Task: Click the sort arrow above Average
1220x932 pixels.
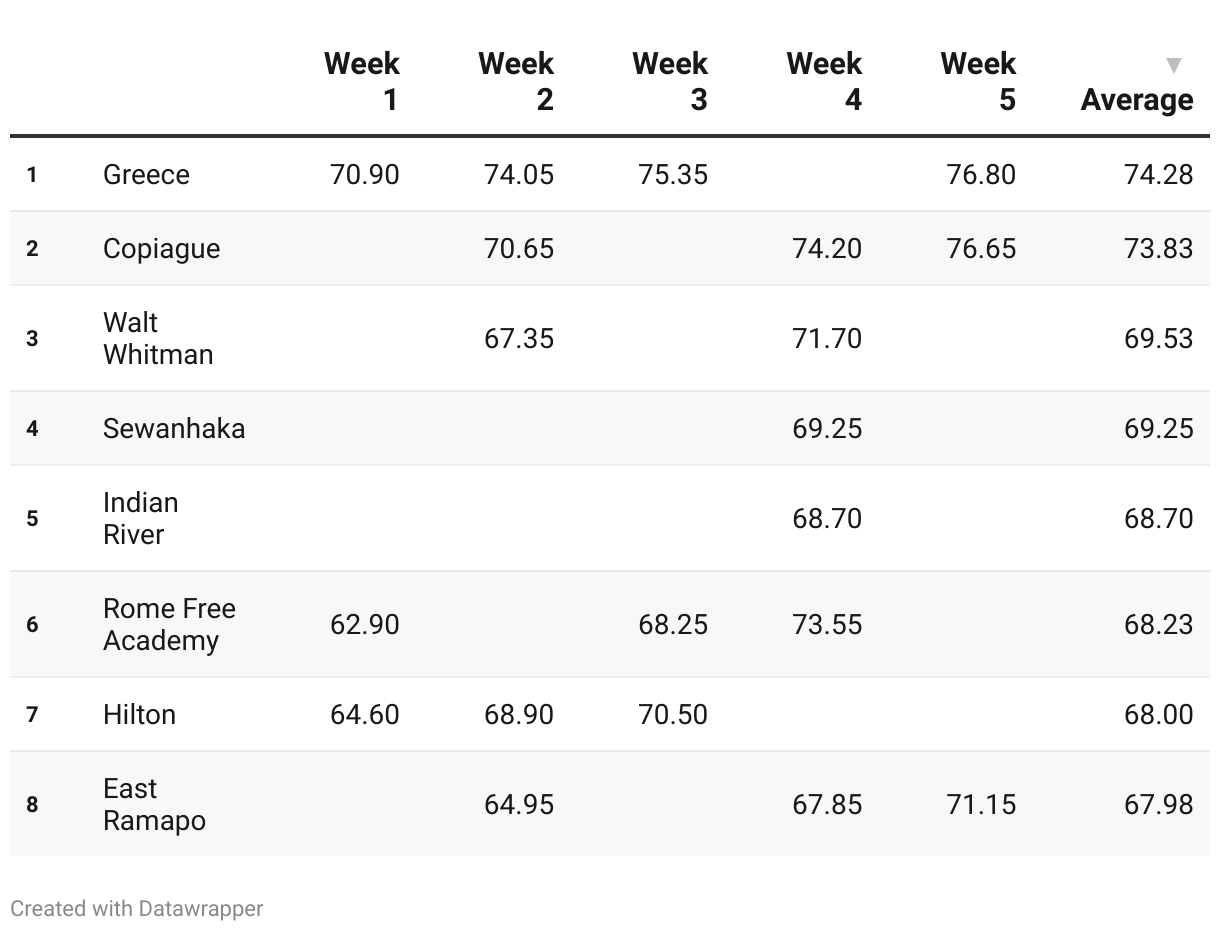Action: coord(1174,66)
